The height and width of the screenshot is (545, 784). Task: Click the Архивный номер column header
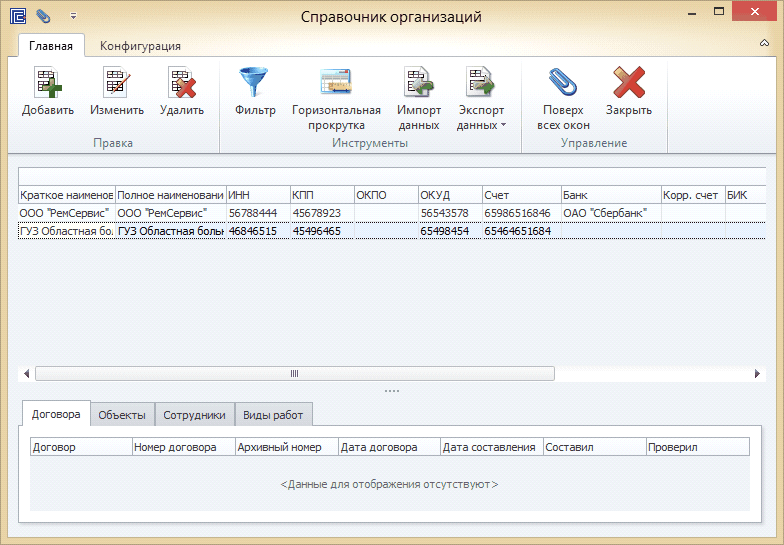tap(286, 447)
